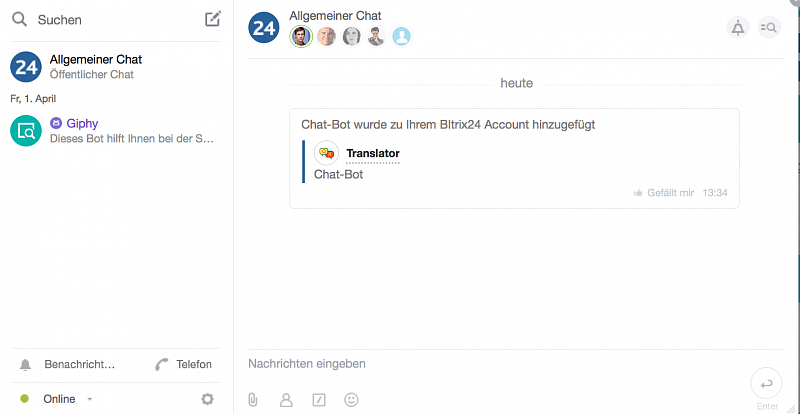Image resolution: width=800 pixels, height=414 pixels.
Task: Like the message with Gefällt mir
Action: [x=664, y=193]
